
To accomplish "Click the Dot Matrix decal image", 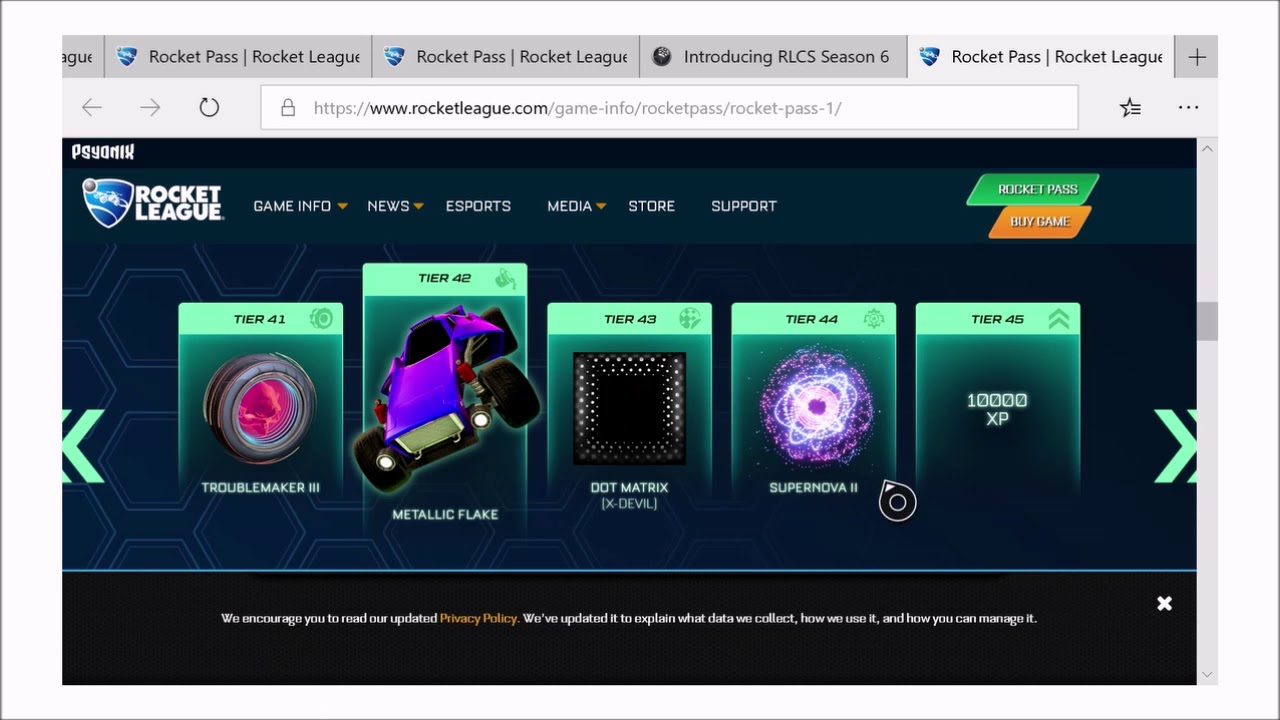I will click(x=629, y=408).
